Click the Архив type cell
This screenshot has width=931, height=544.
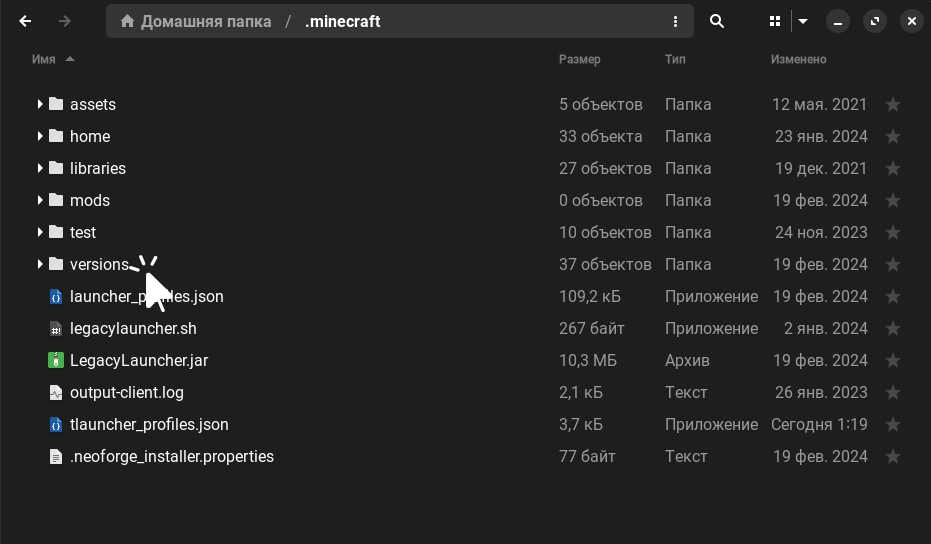coord(687,361)
